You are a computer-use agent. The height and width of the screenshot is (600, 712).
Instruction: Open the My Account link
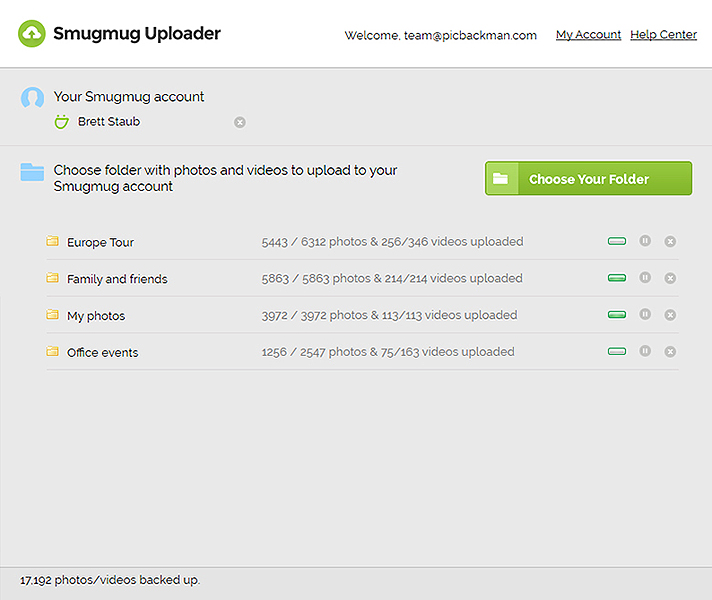[x=588, y=35]
